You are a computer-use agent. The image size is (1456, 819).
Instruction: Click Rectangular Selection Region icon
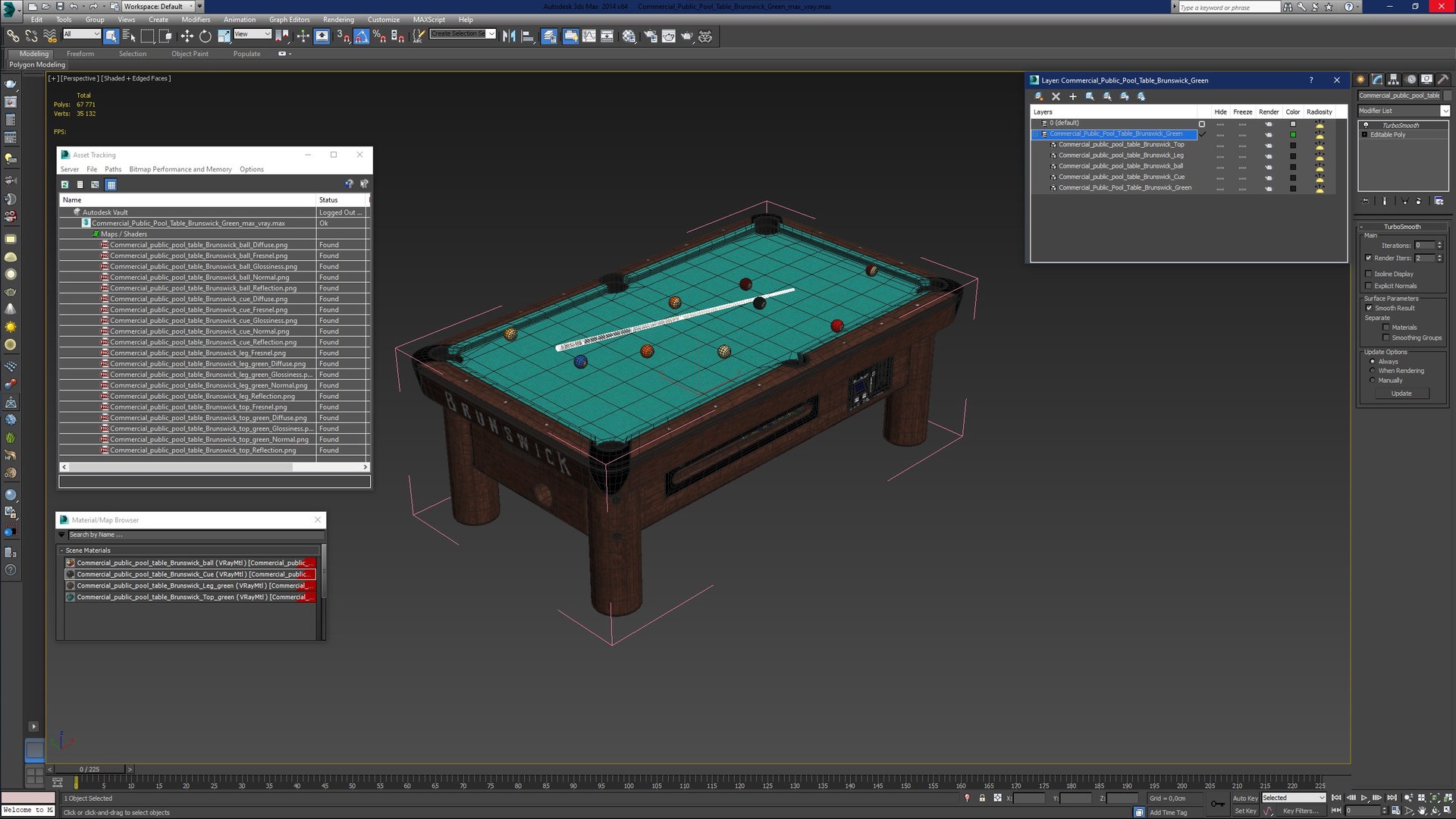[147, 36]
